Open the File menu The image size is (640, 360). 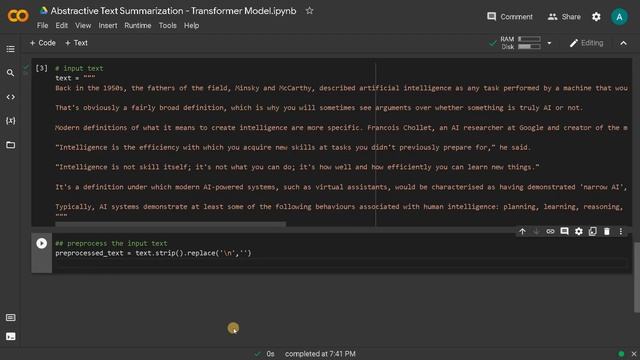tap(42, 25)
